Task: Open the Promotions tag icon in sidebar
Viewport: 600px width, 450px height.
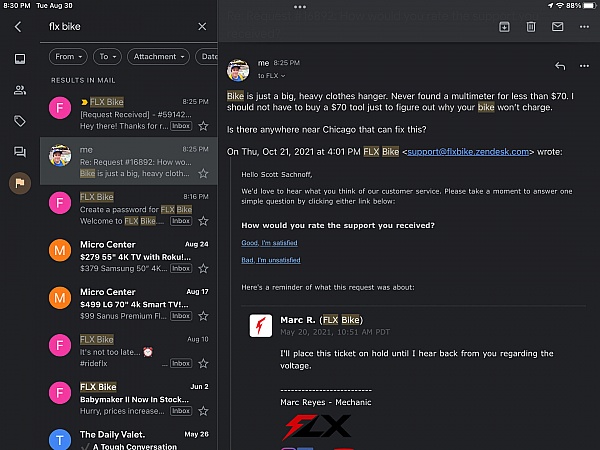Action: (x=19, y=121)
